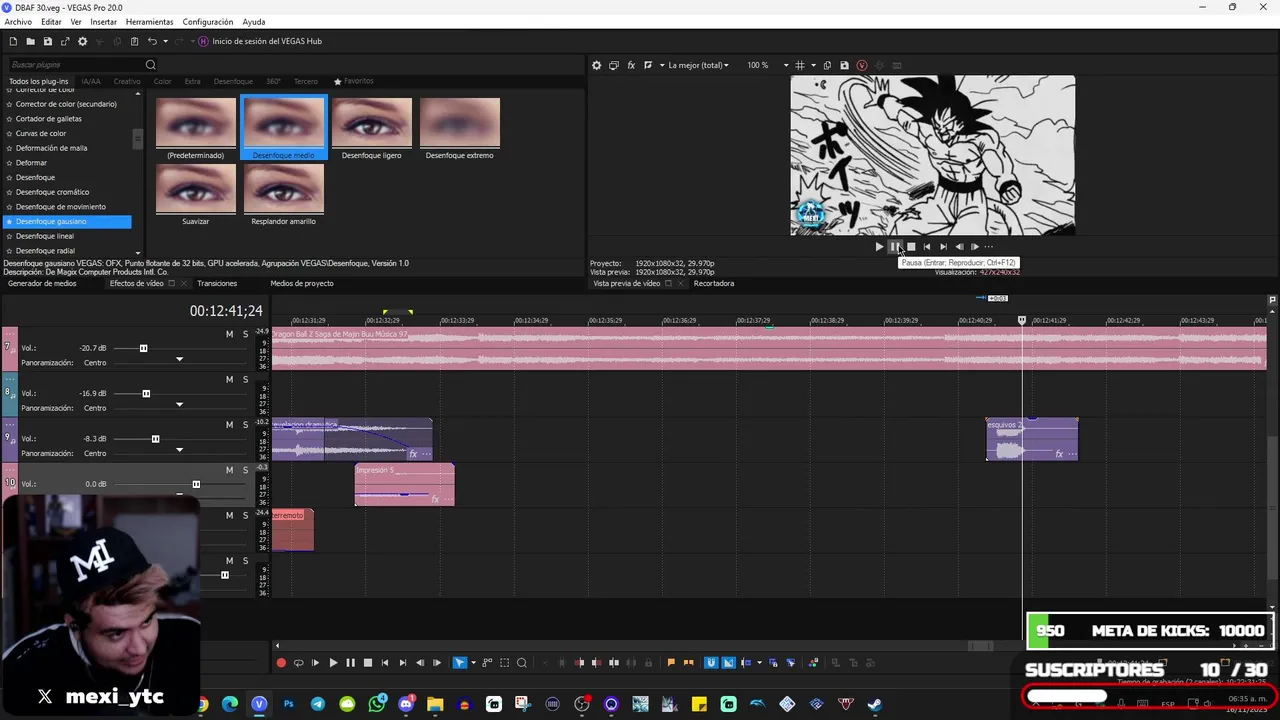Switch to the Generador de medios tab
Viewport: 1280px width, 720px height.
(x=42, y=283)
